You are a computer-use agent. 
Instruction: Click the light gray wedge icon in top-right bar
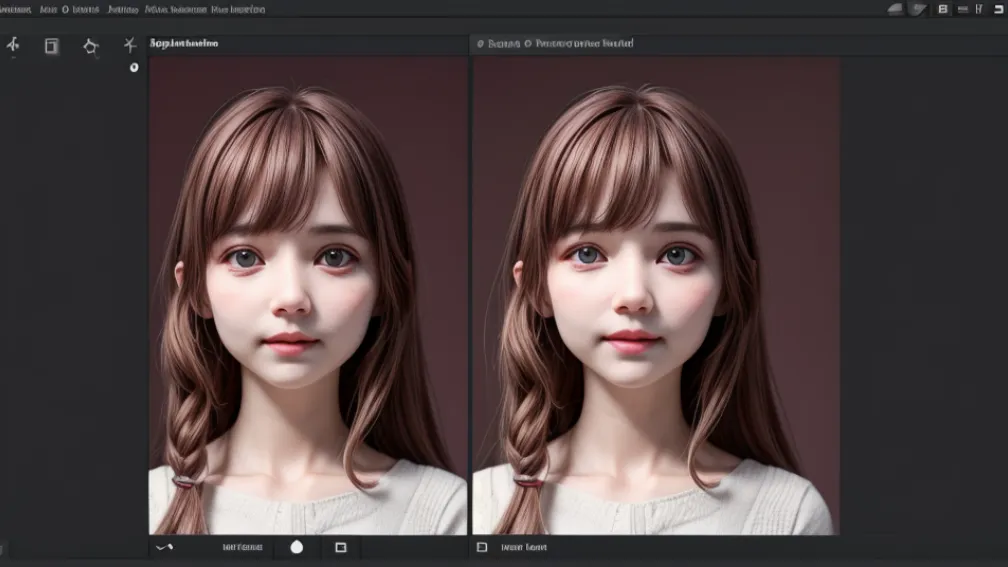[895, 9]
